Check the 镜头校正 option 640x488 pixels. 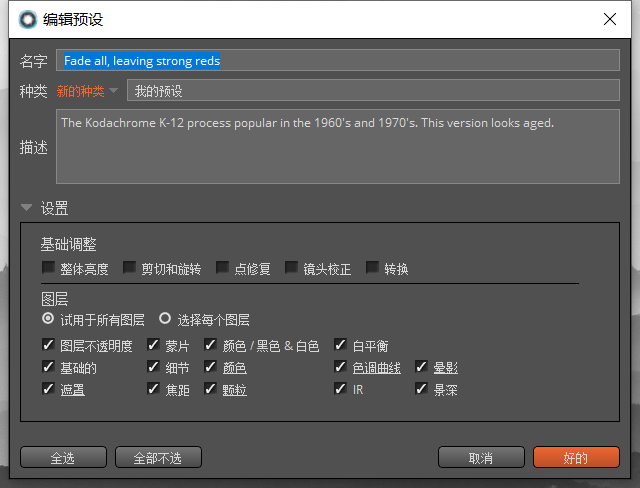(x=291, y=268)
